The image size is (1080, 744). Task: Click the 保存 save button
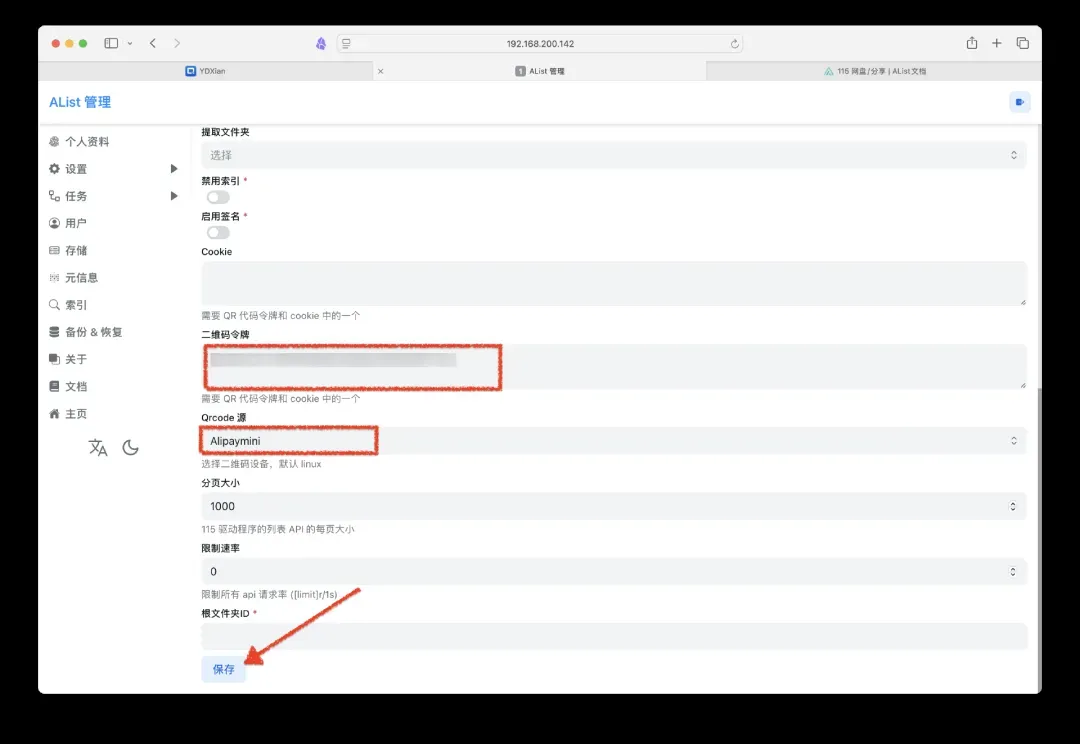pos(223,669)
